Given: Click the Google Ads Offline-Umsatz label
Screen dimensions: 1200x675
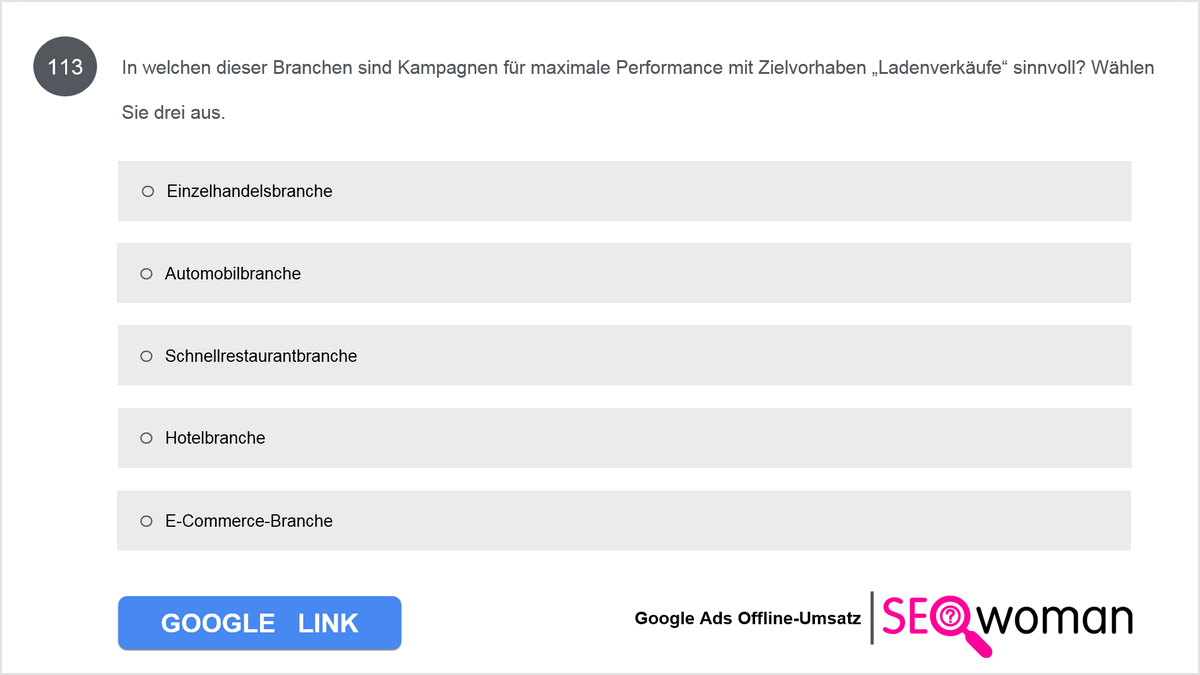Looking at the screenshot, I should click(x=748, y=618).
